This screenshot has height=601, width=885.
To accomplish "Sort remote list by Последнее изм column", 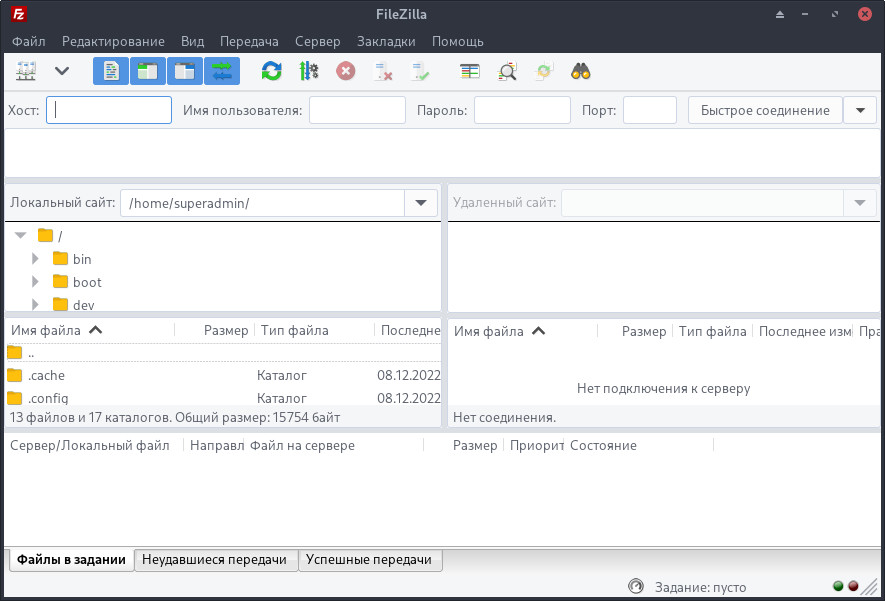I will [804, 331].
